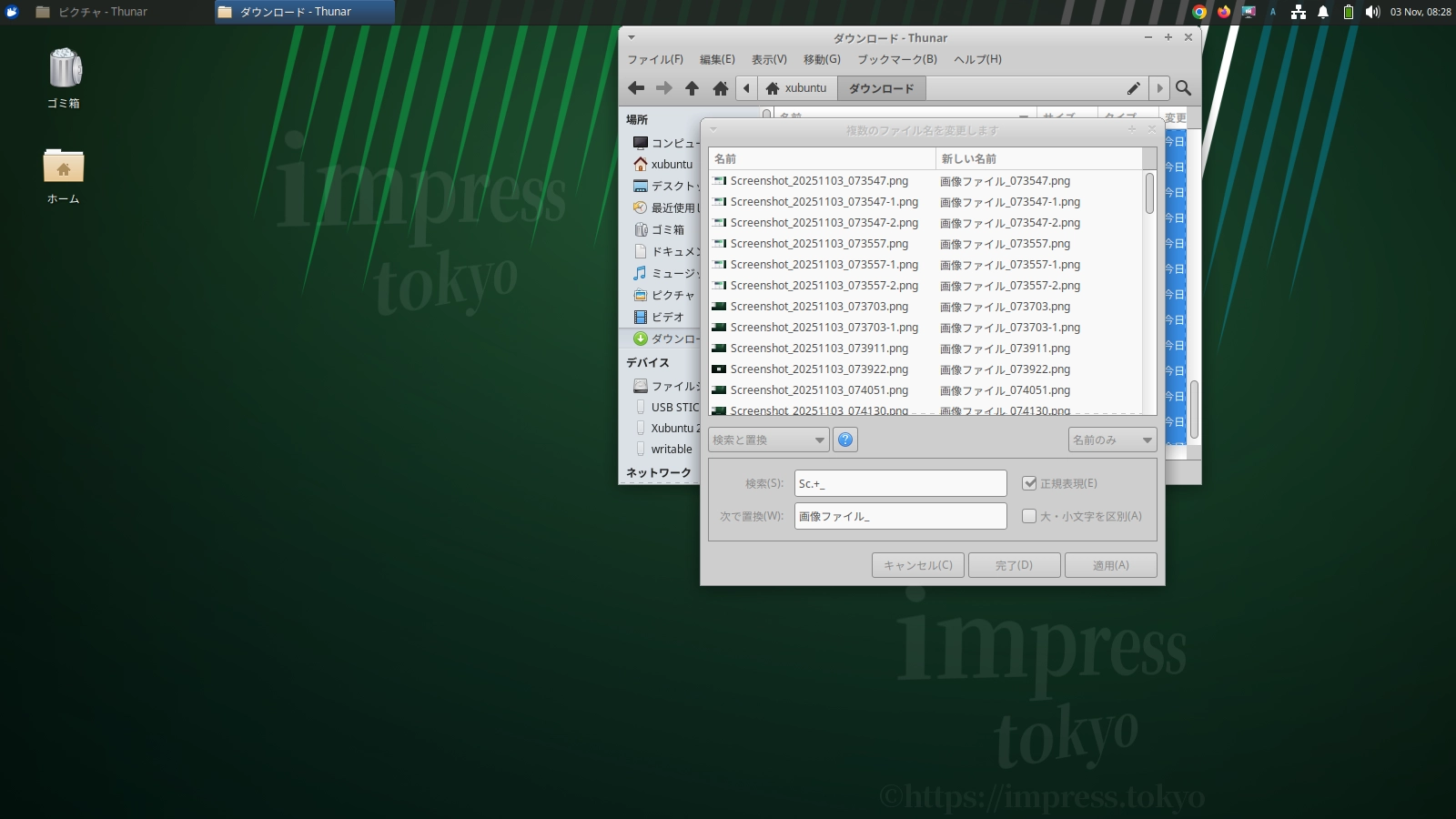Select the writable device in sidebar
Image resolution: width=1456 pixels, height=819 pixels.
pos(663,450)
